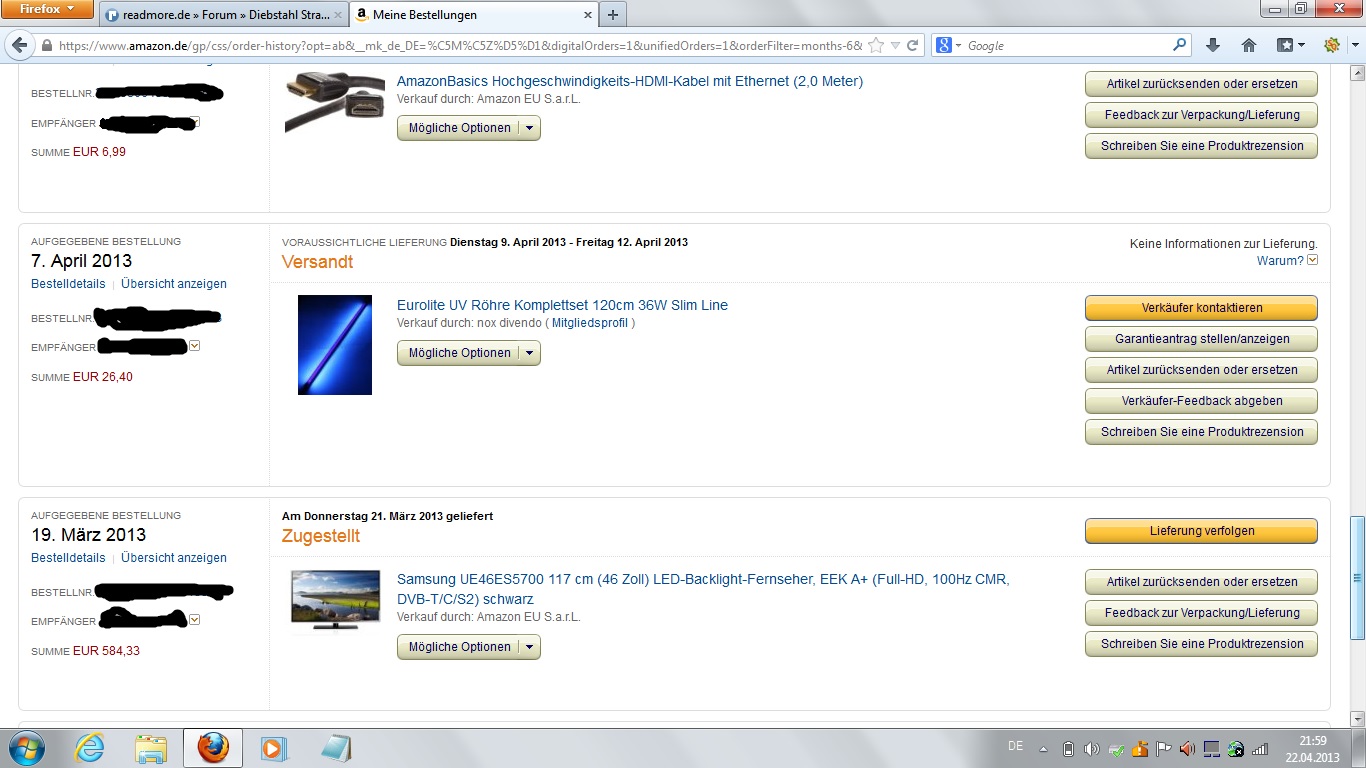Open Mögliche Optionen dropdown for Samsung TV
This screenshot has width=1366, height=768.
coord(469,647)
